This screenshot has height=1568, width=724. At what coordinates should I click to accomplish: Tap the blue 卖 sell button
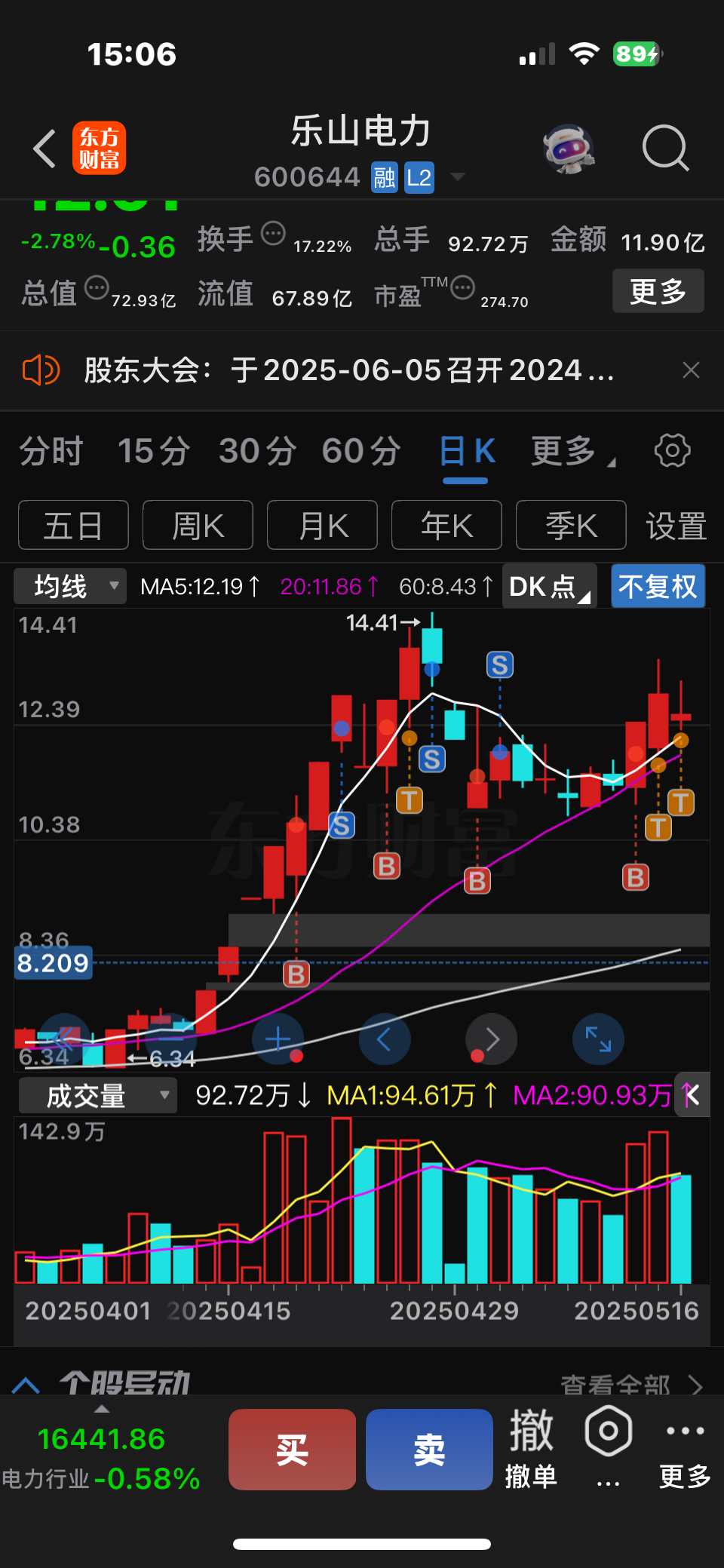pyautogui.click(x=429, y=1450)
